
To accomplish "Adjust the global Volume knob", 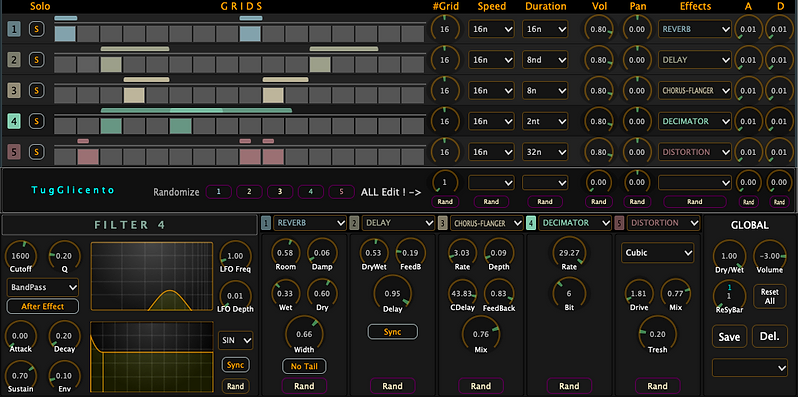I will [770, 256].
